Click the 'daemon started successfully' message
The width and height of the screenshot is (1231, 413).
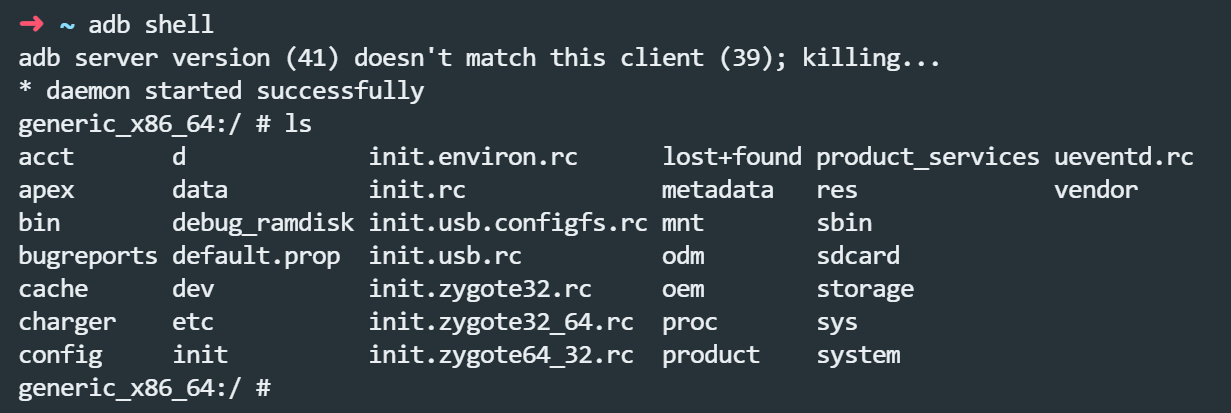(221, 91)
